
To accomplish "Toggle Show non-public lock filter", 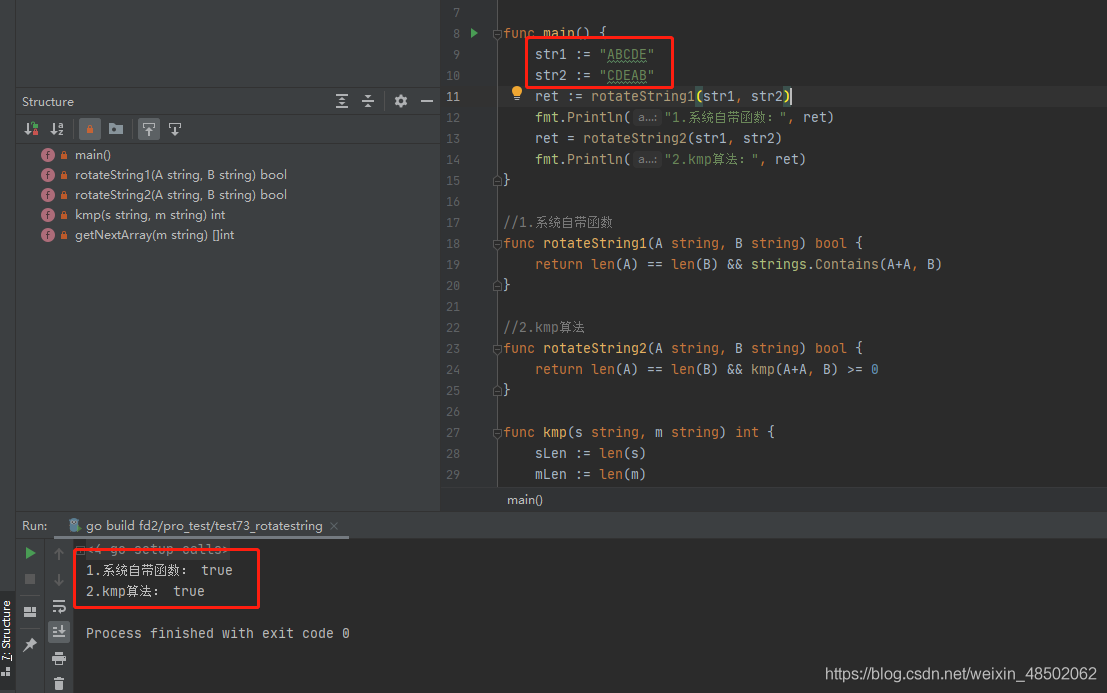I will tap(90, 129).
